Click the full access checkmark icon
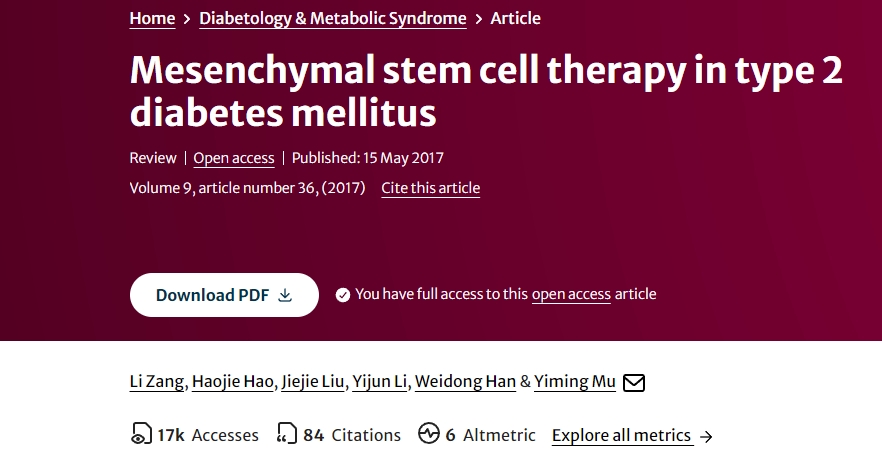 click(x=343, y=294)
